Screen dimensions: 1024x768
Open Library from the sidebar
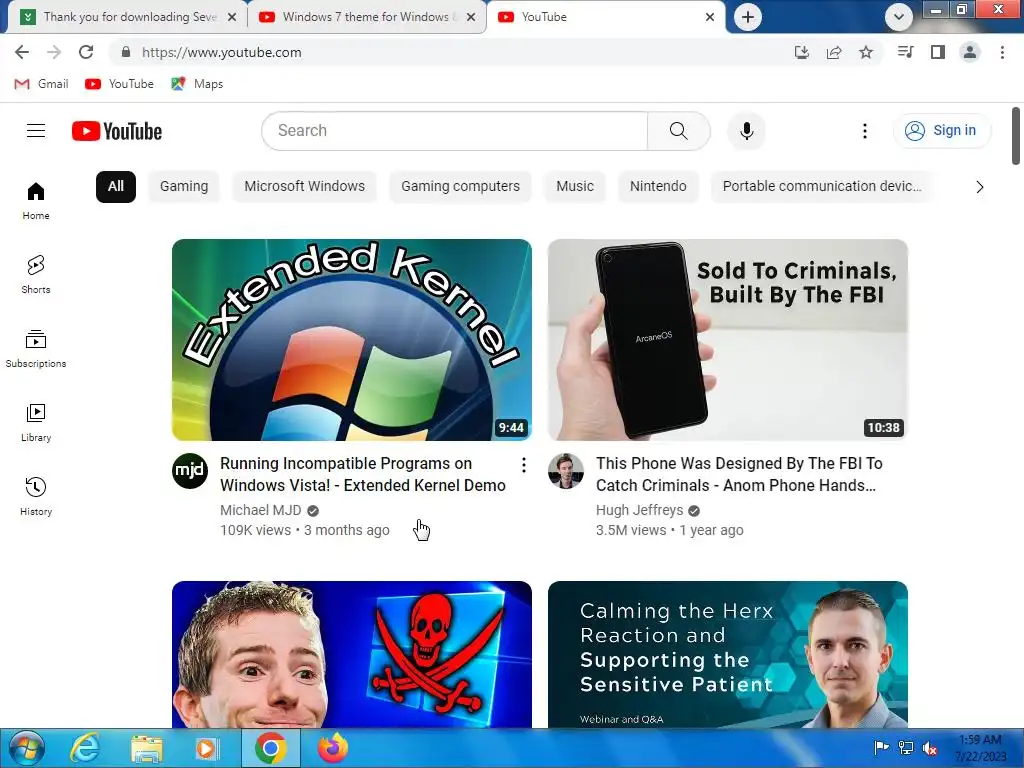click(36, 423)
